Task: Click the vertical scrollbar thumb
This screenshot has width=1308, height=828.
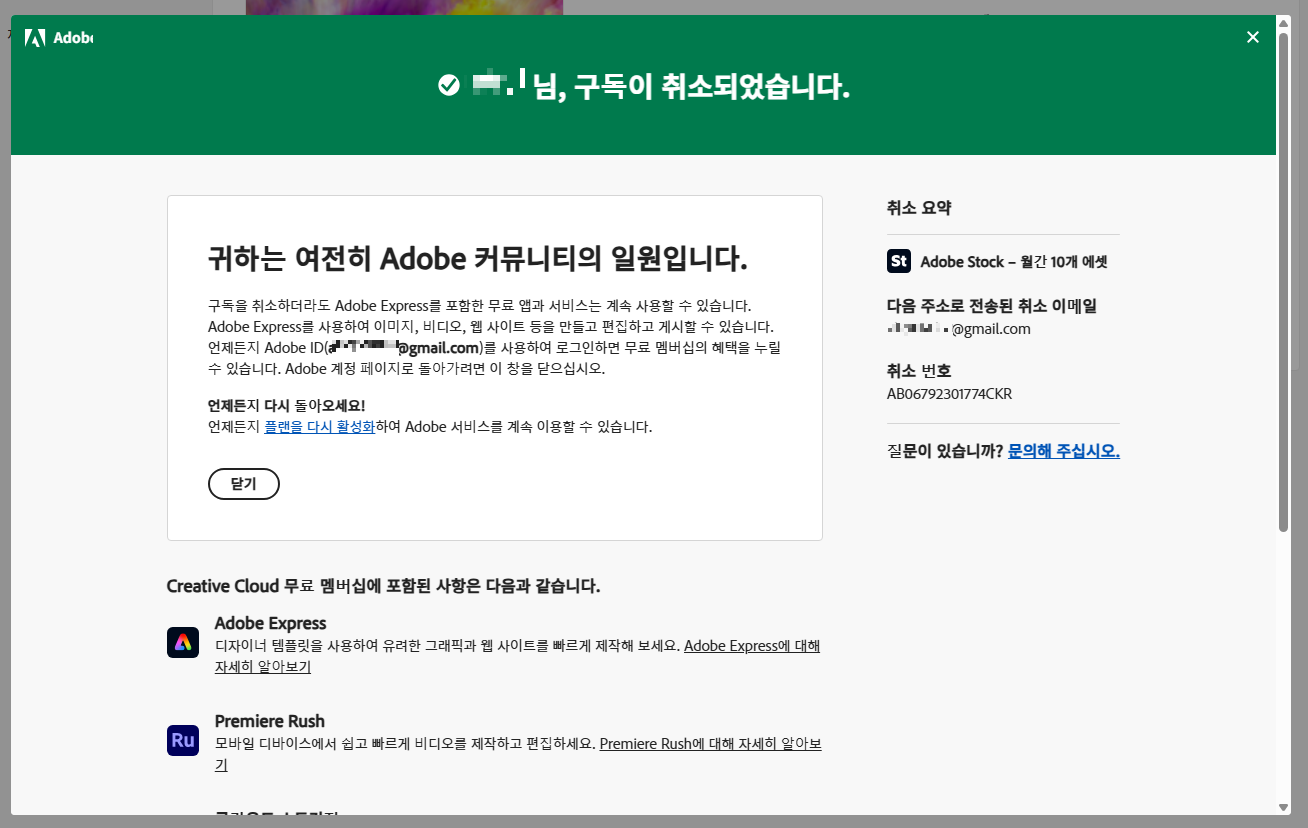Action: [1284, 282]
